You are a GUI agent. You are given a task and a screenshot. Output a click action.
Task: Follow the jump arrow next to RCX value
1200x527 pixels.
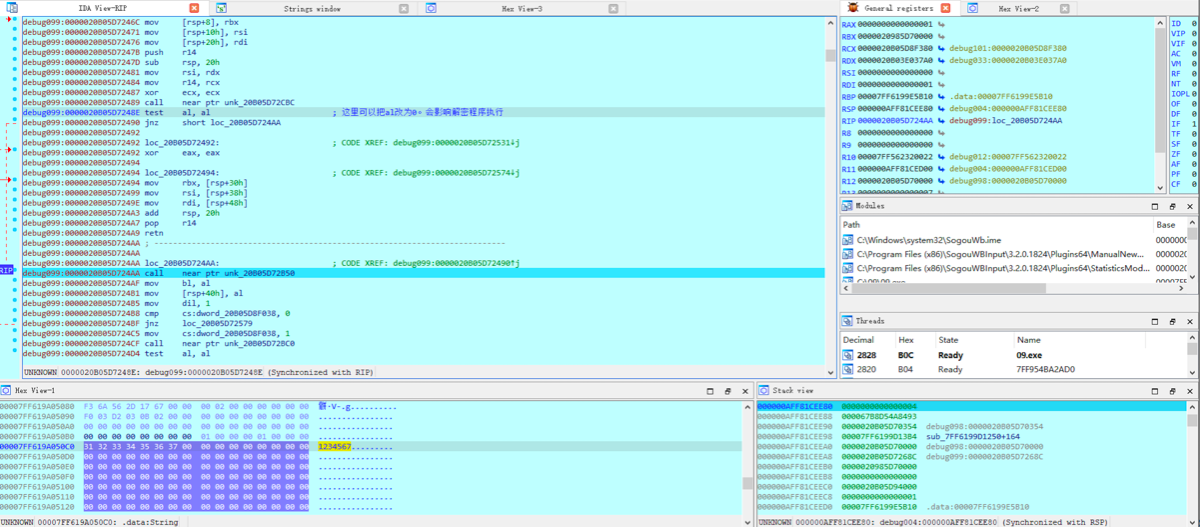[941, 48]
